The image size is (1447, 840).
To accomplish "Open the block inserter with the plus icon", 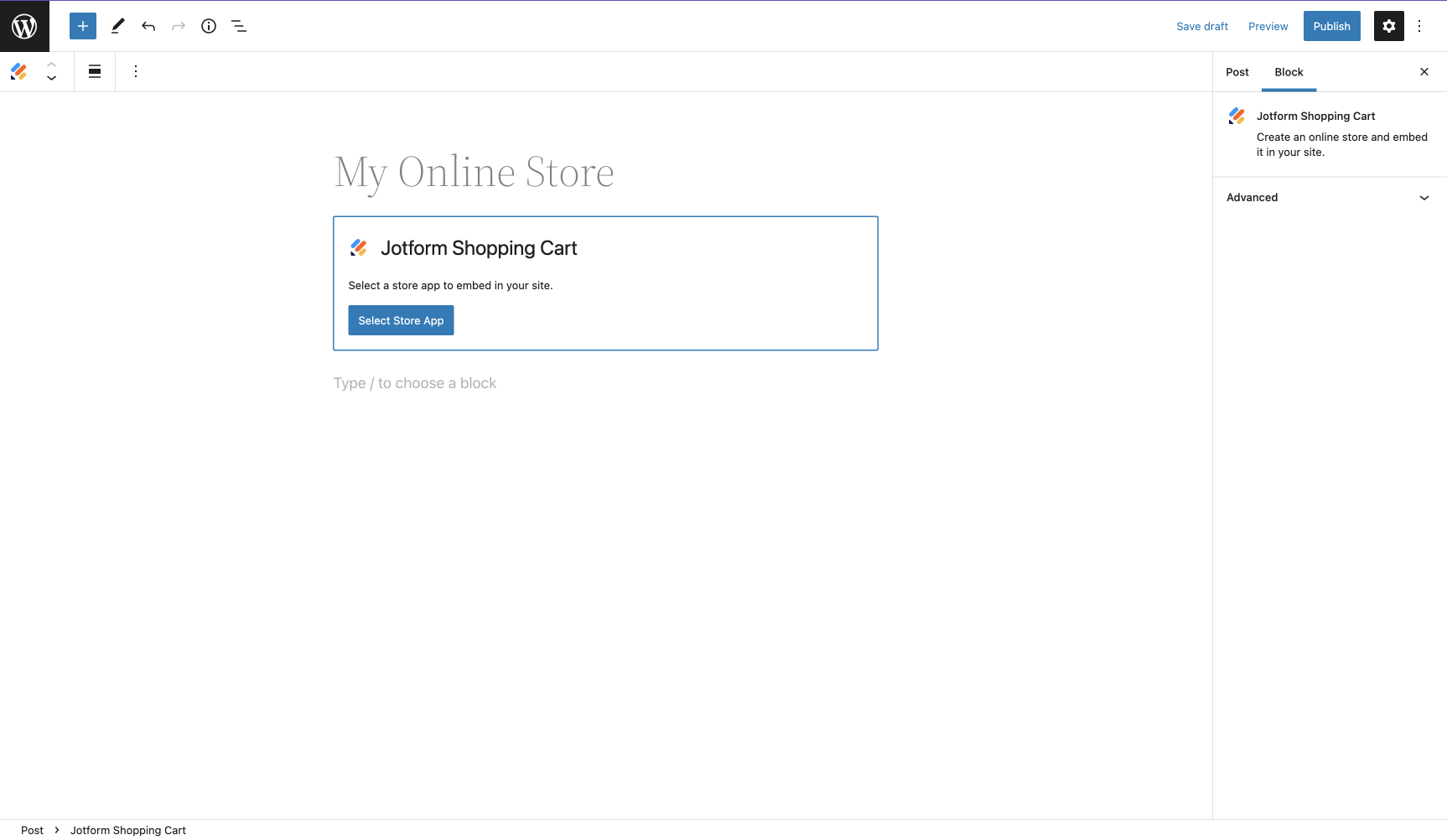I will (82, 25).
